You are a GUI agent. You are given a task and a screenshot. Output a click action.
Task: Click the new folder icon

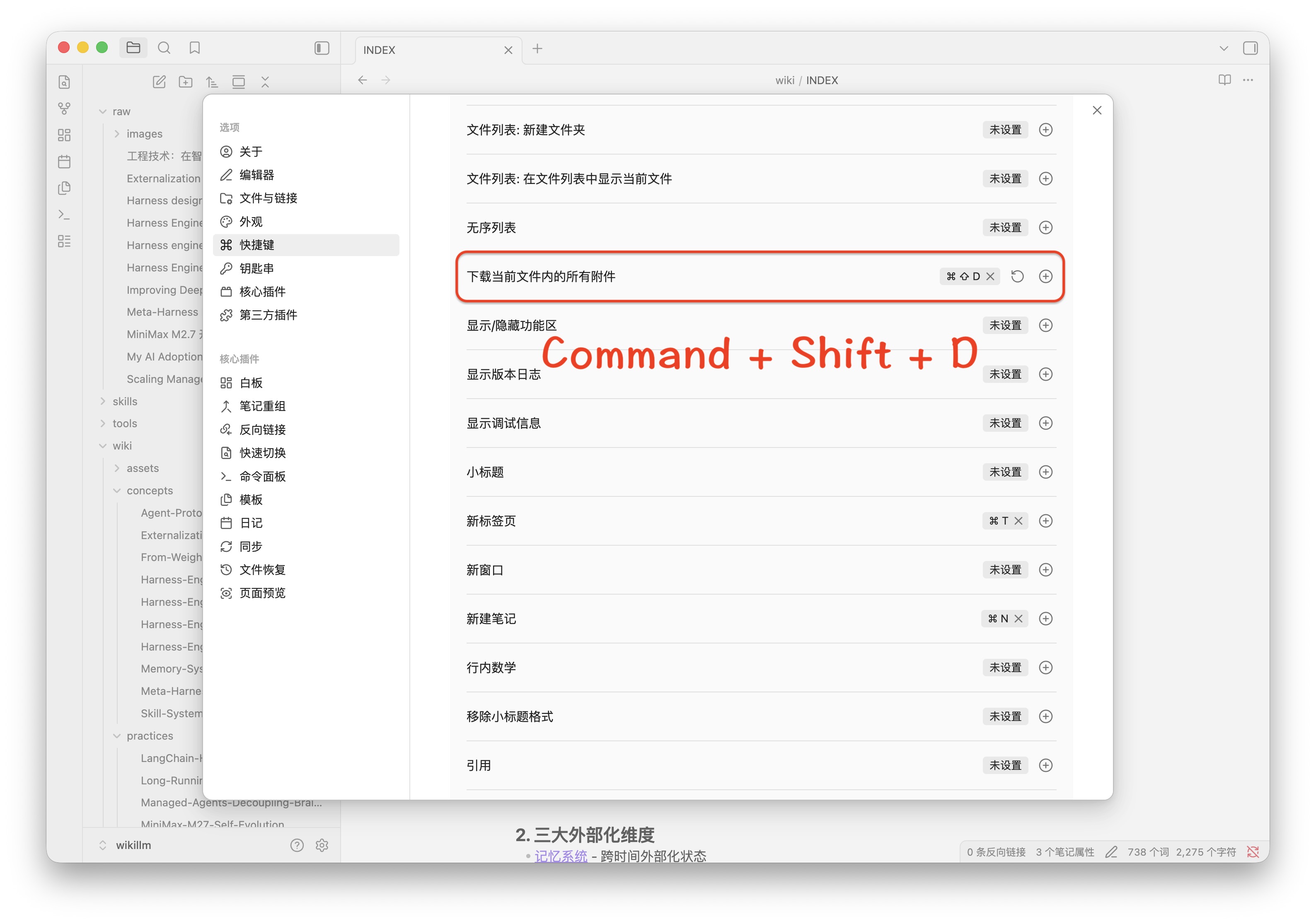[x=186, y=82]
